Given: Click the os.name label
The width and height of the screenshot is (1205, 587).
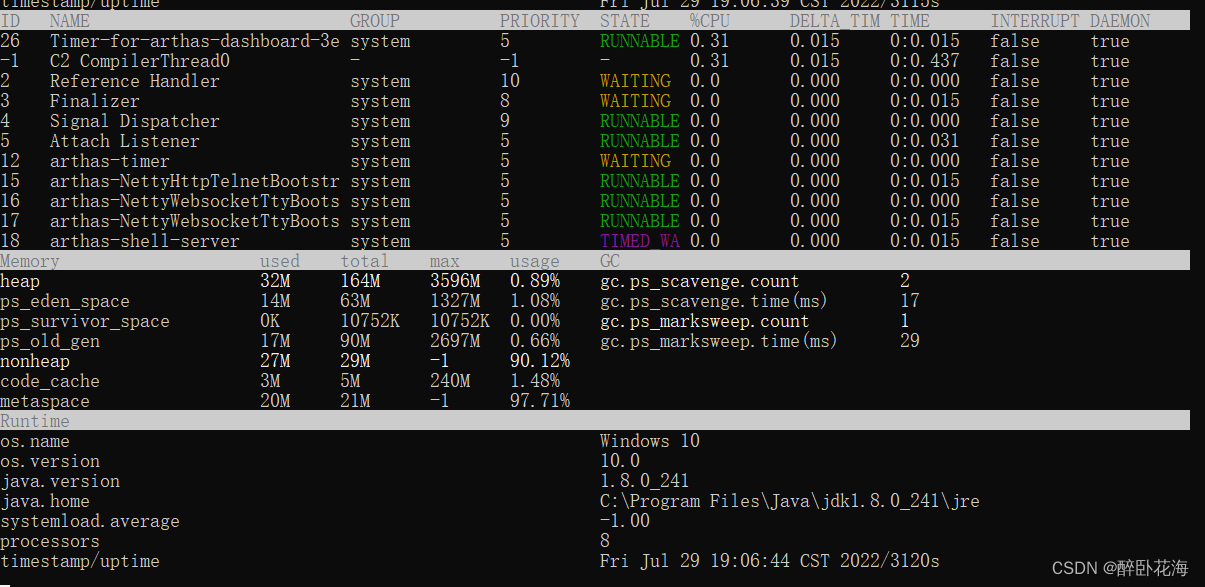Looking at the screenshot, I should (35, 441).
